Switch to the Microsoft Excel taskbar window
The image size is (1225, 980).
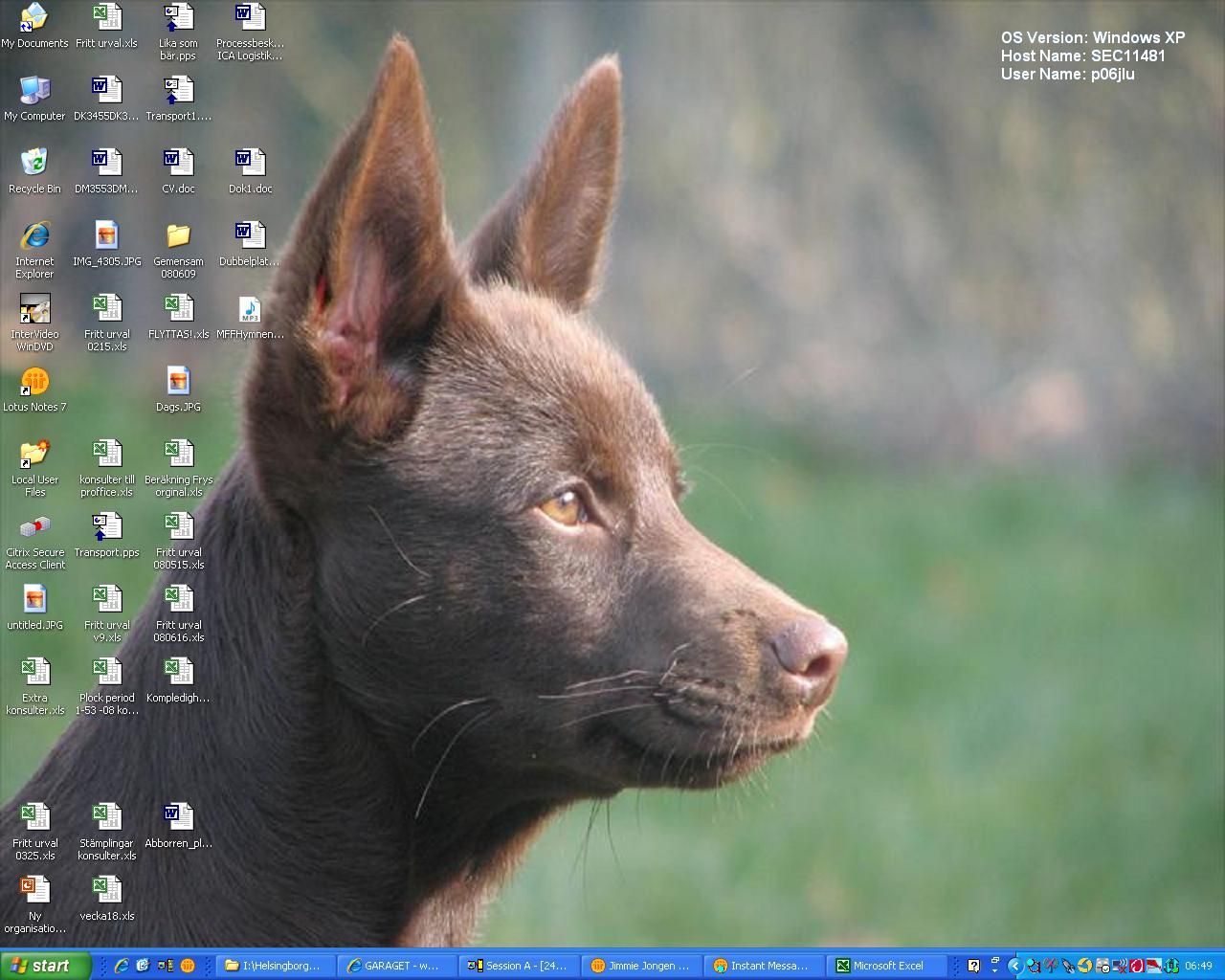pyautogui.click(x=887, y=966)
